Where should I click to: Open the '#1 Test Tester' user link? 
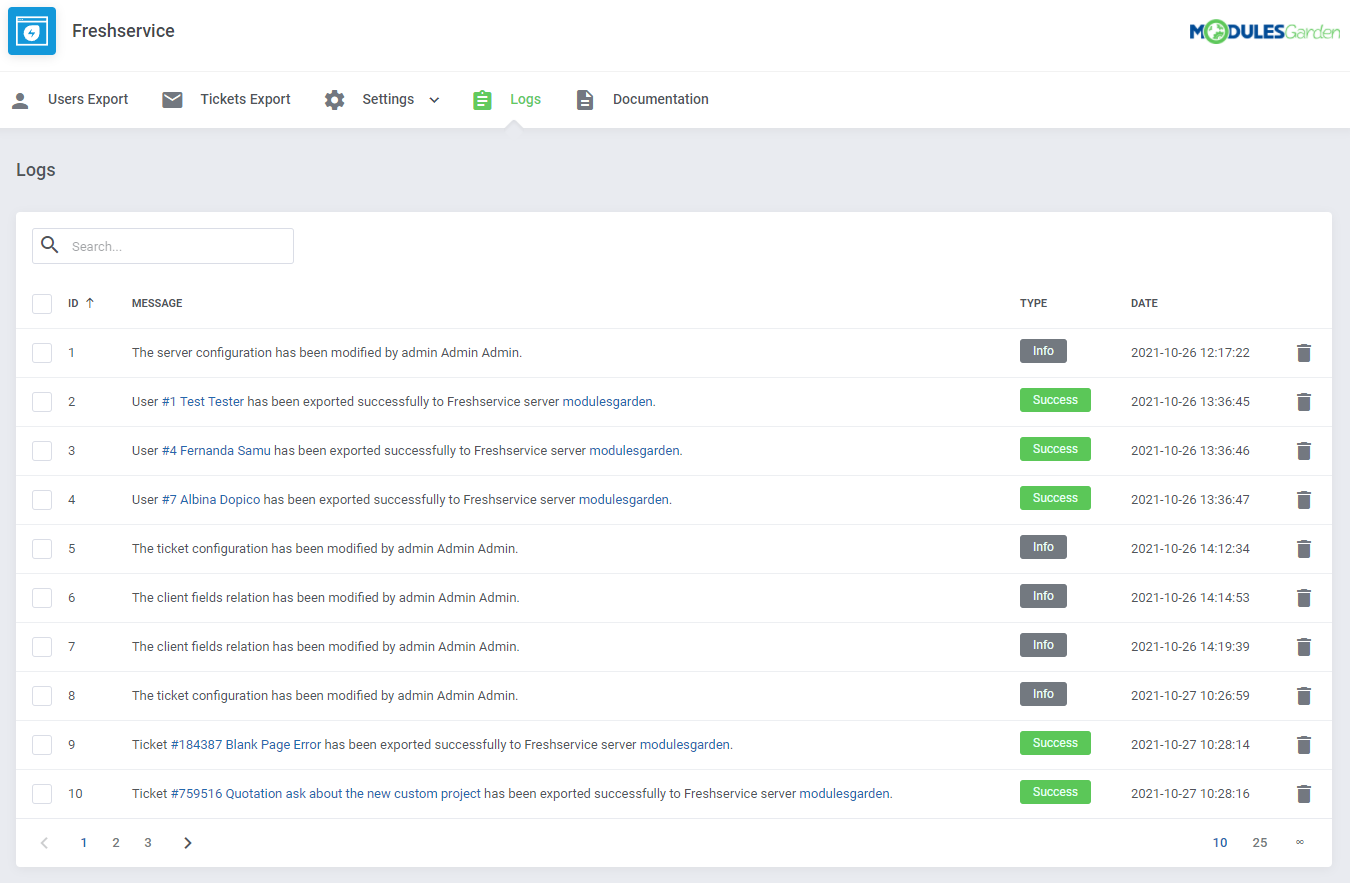pos(203,402)
